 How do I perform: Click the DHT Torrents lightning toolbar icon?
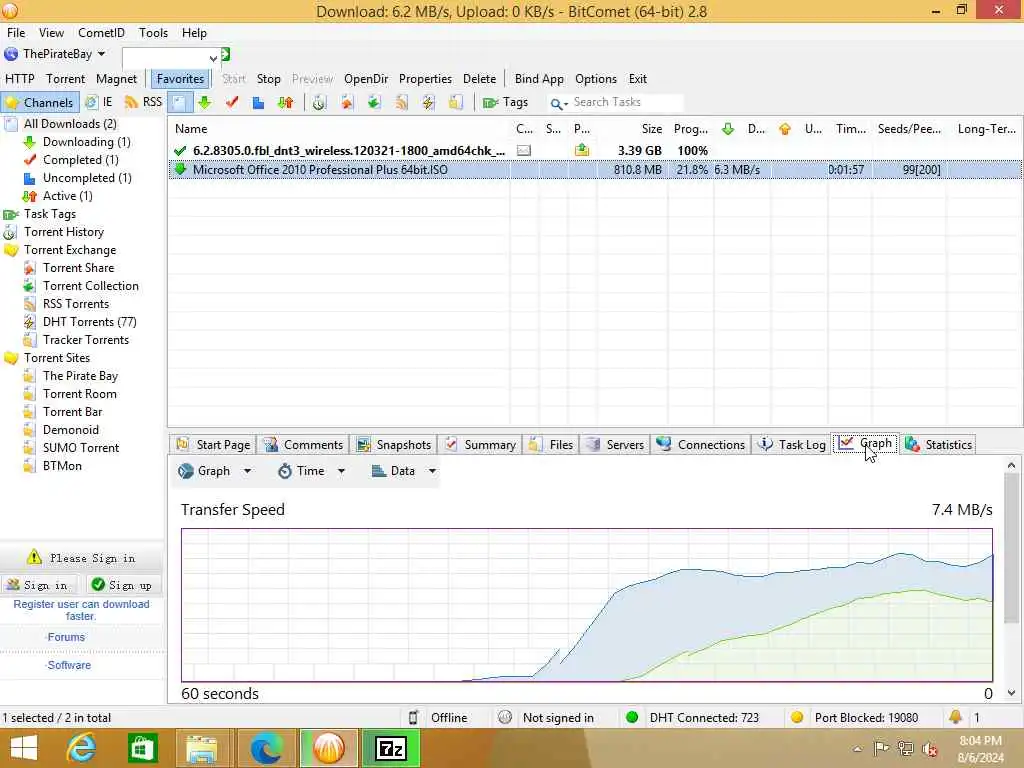(428, 103)
